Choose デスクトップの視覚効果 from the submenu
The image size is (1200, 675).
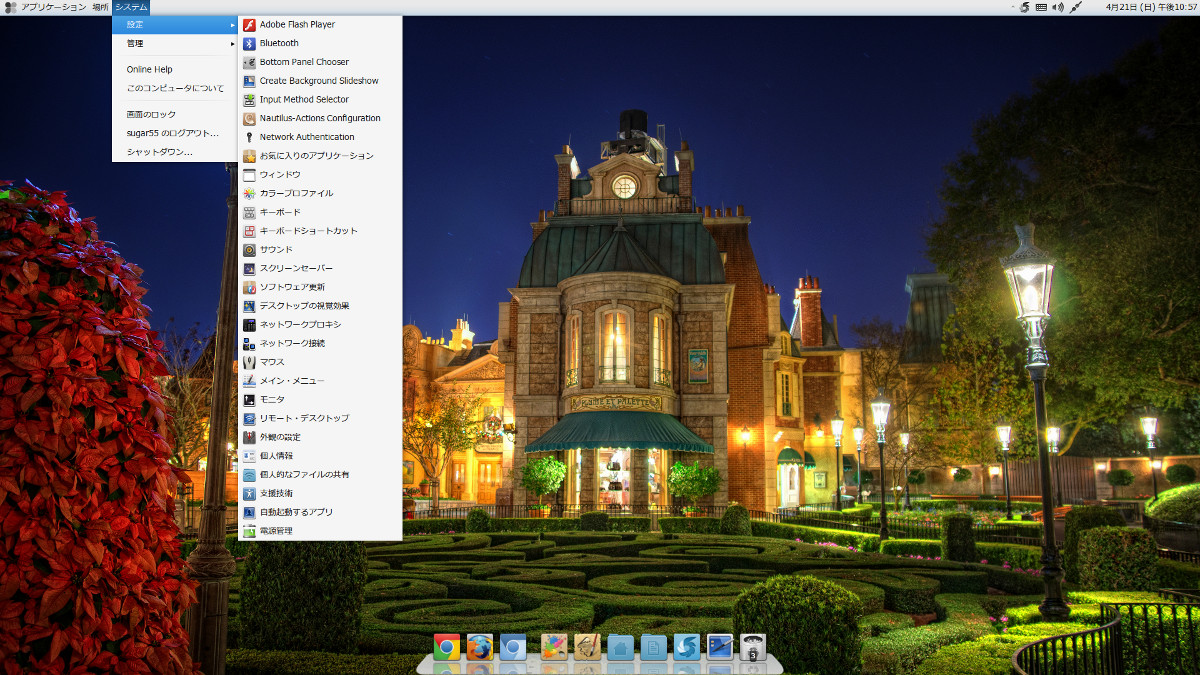coord(320,306)
